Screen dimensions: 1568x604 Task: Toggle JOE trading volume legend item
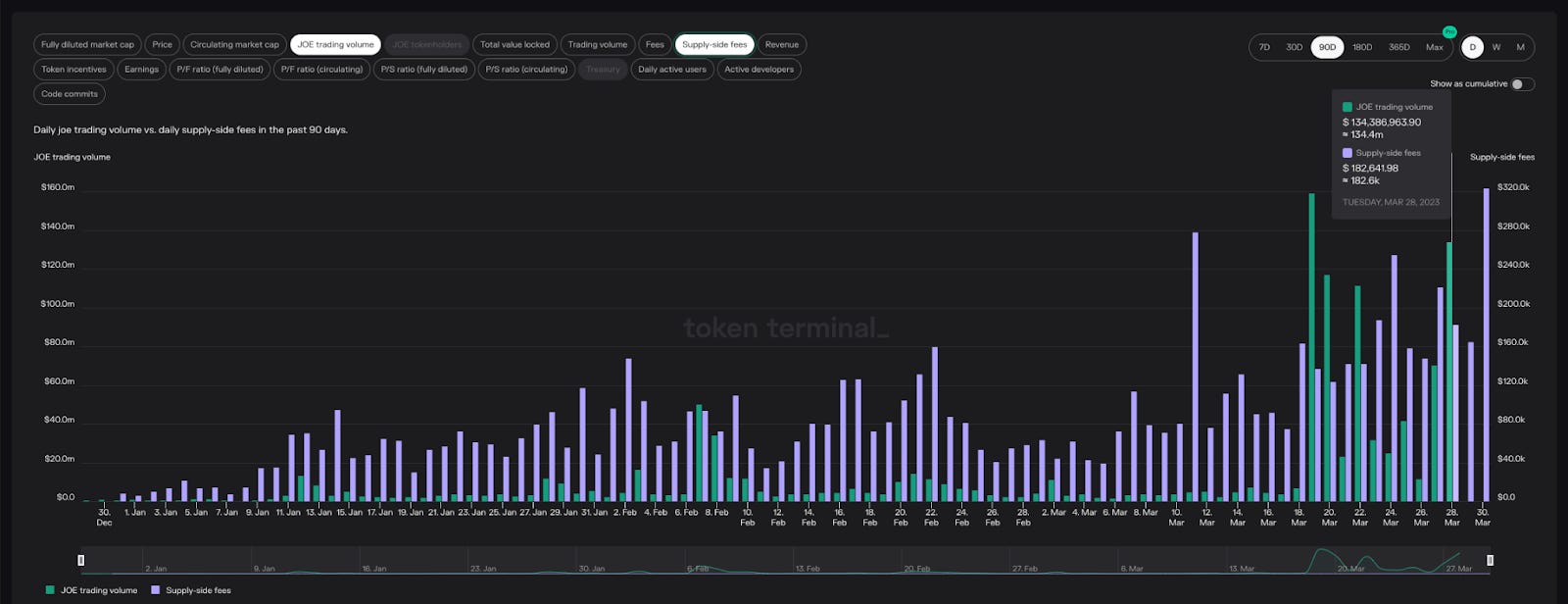coord(91,590)
